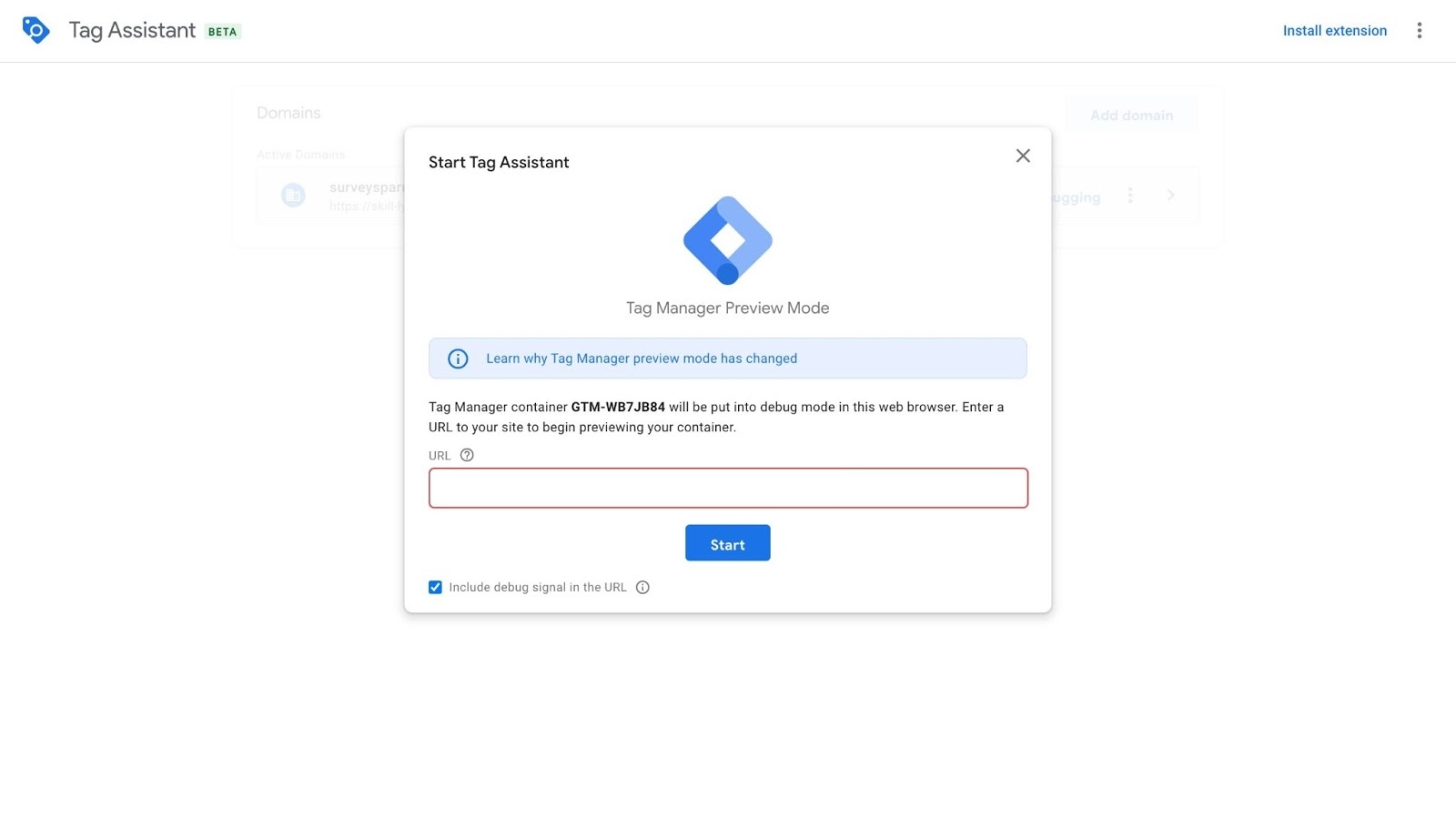Click the Install extension link
This screenshot has height=828, width=1456.
(1334, 31)
